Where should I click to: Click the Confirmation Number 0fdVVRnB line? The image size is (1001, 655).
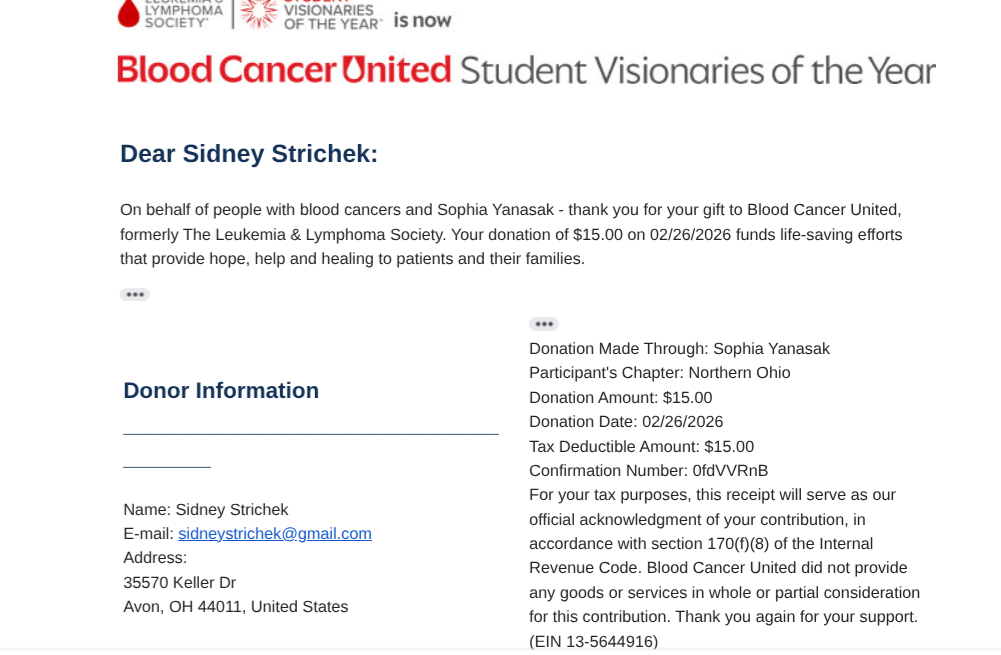[648, 471]
